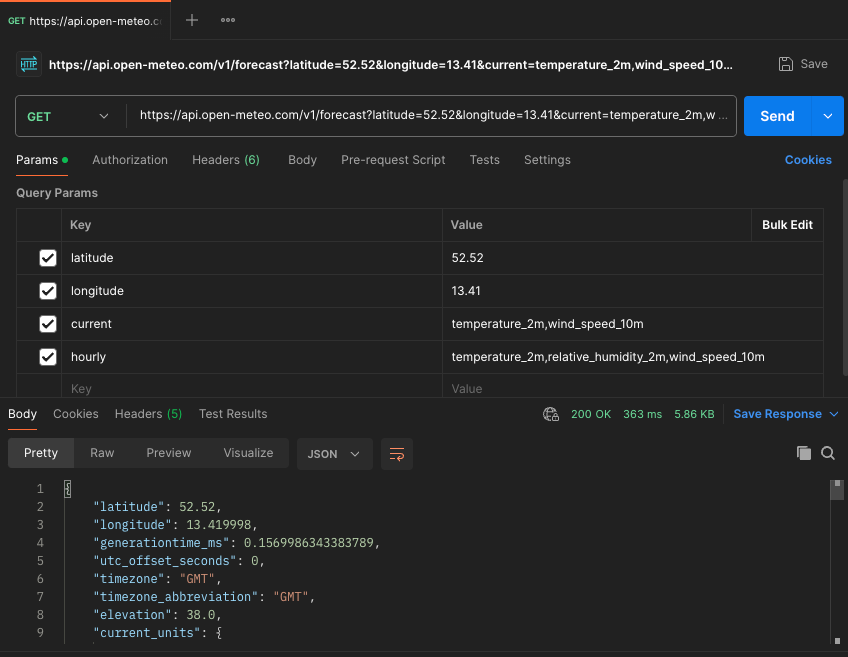
Task: Click the temperature_2m,wind_speed_10m value cell
Action: click(633, 324)
